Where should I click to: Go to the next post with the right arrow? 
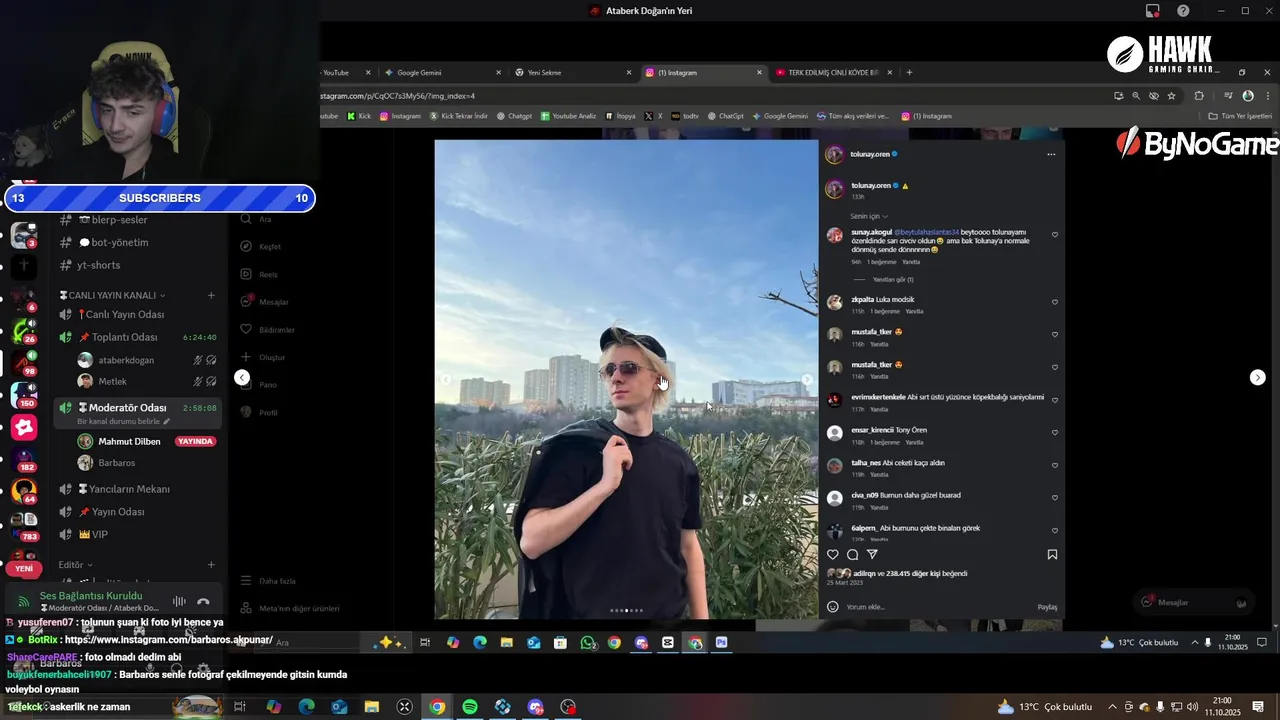pyautogui.click(x=1258, y=377)
